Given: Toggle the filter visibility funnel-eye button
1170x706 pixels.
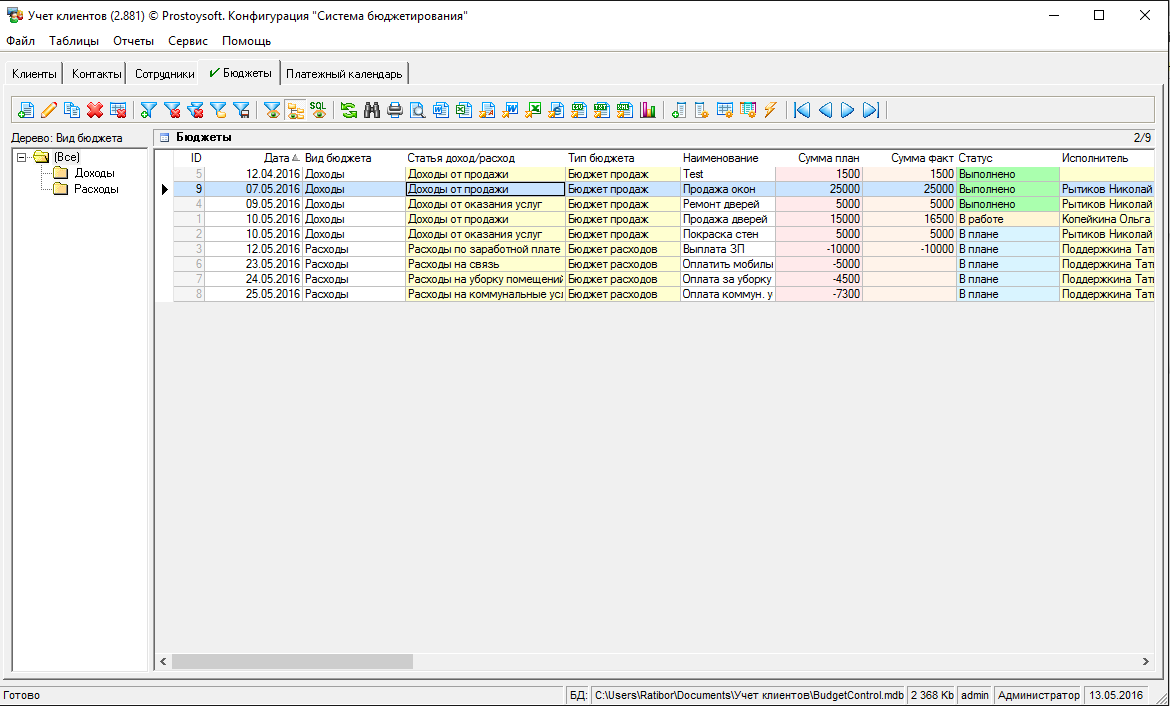Looking at the screenshot, I should tap(272, 110).
